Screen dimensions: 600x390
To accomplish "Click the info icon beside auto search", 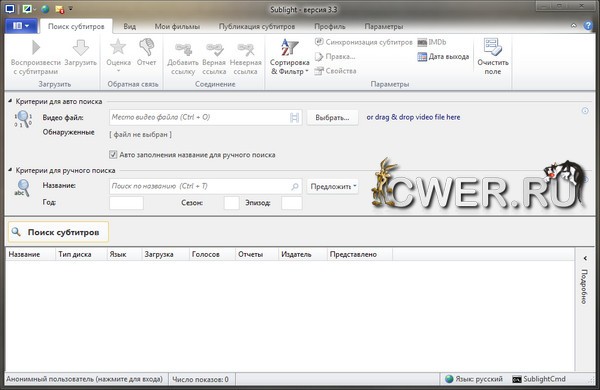I will [x=585, y=111].
